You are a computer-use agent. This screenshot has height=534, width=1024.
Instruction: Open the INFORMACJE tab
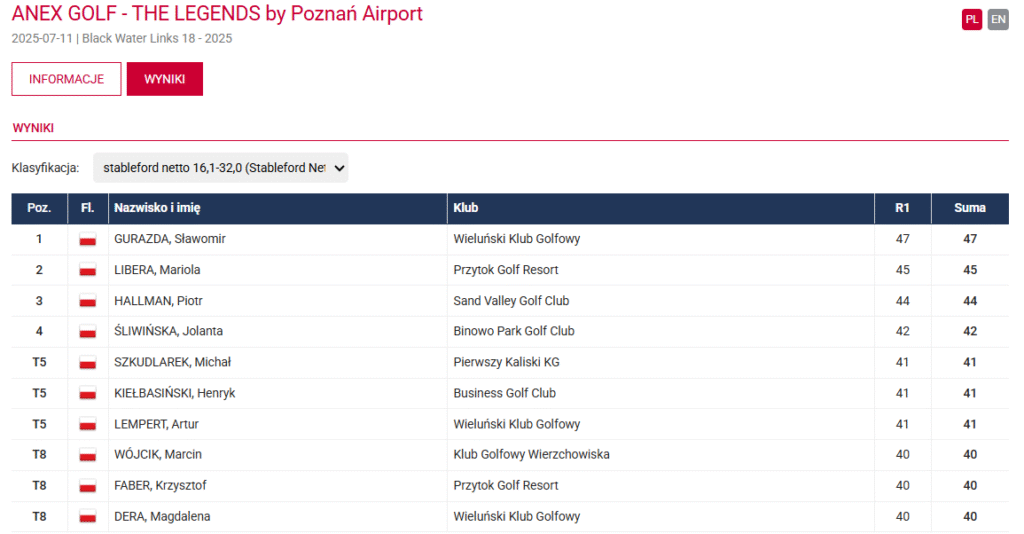(66, 79)
